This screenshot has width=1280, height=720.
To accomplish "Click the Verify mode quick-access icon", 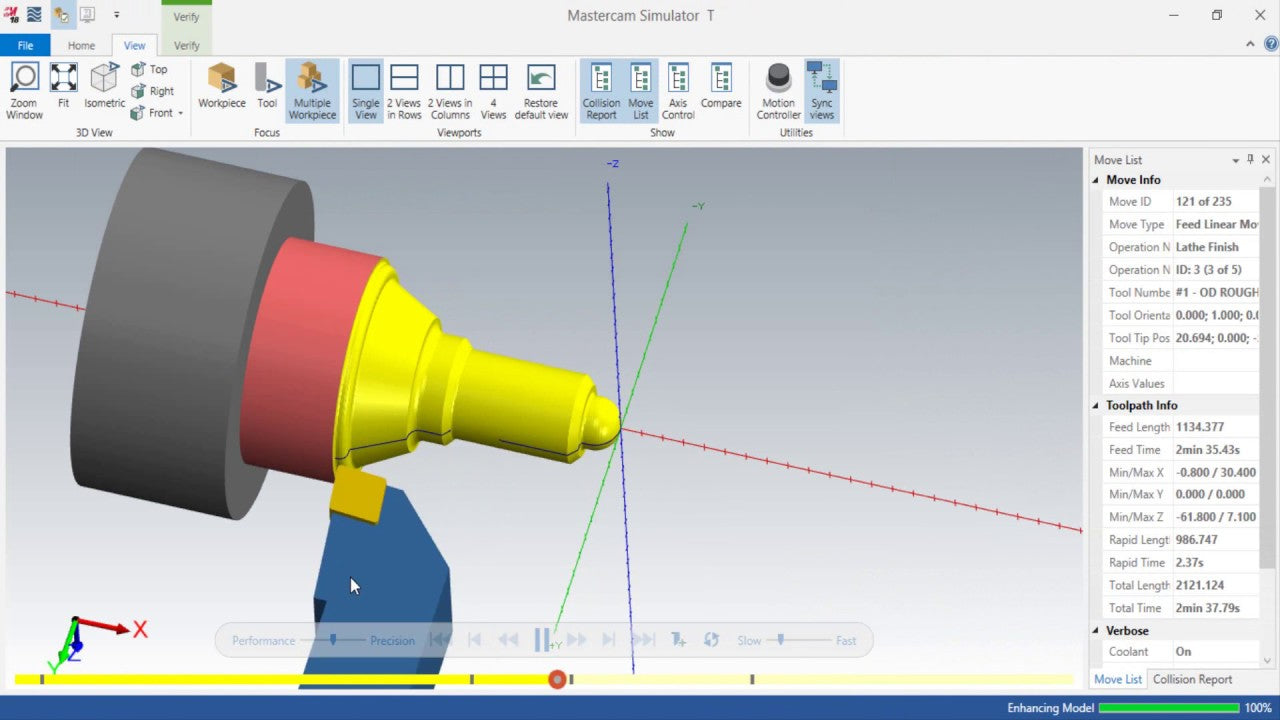I will point(62,15).
